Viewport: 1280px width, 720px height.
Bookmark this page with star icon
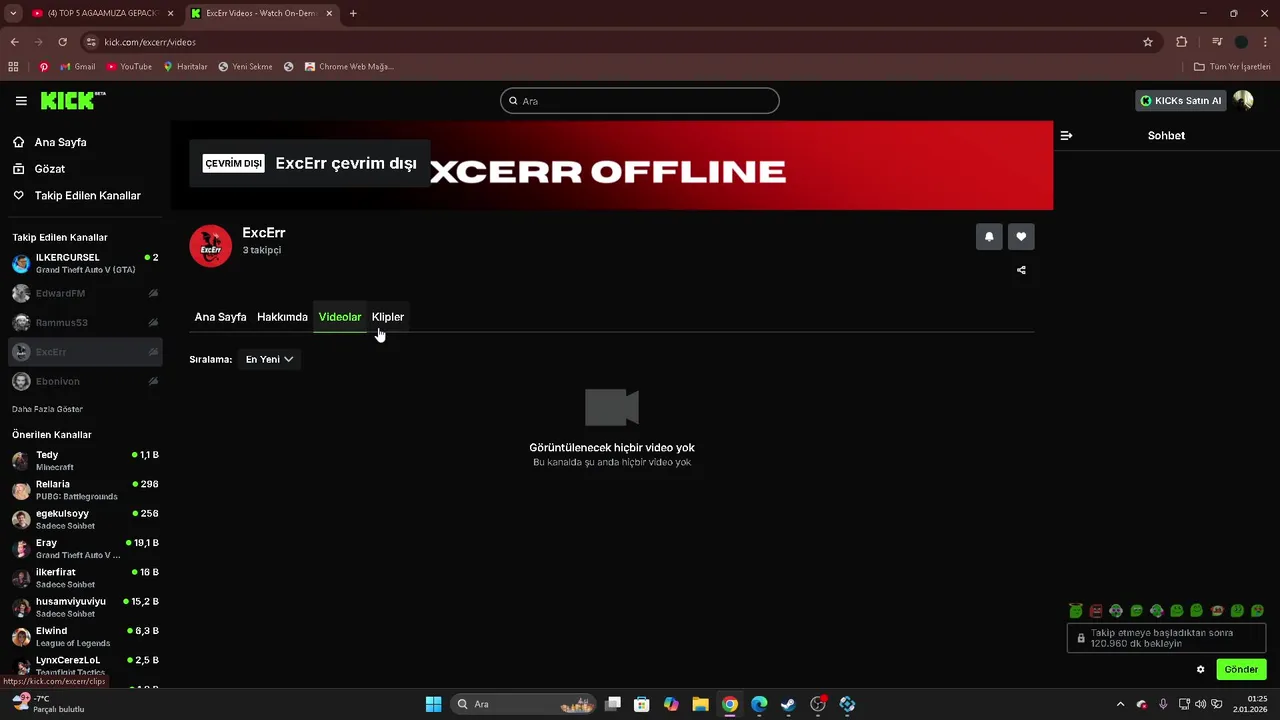tap(1148, 42)
